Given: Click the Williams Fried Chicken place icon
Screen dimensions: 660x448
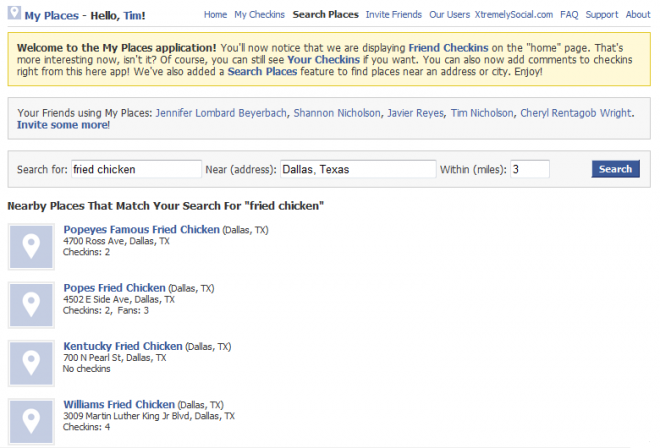Looking at the screenshot, I should point(31,421).
